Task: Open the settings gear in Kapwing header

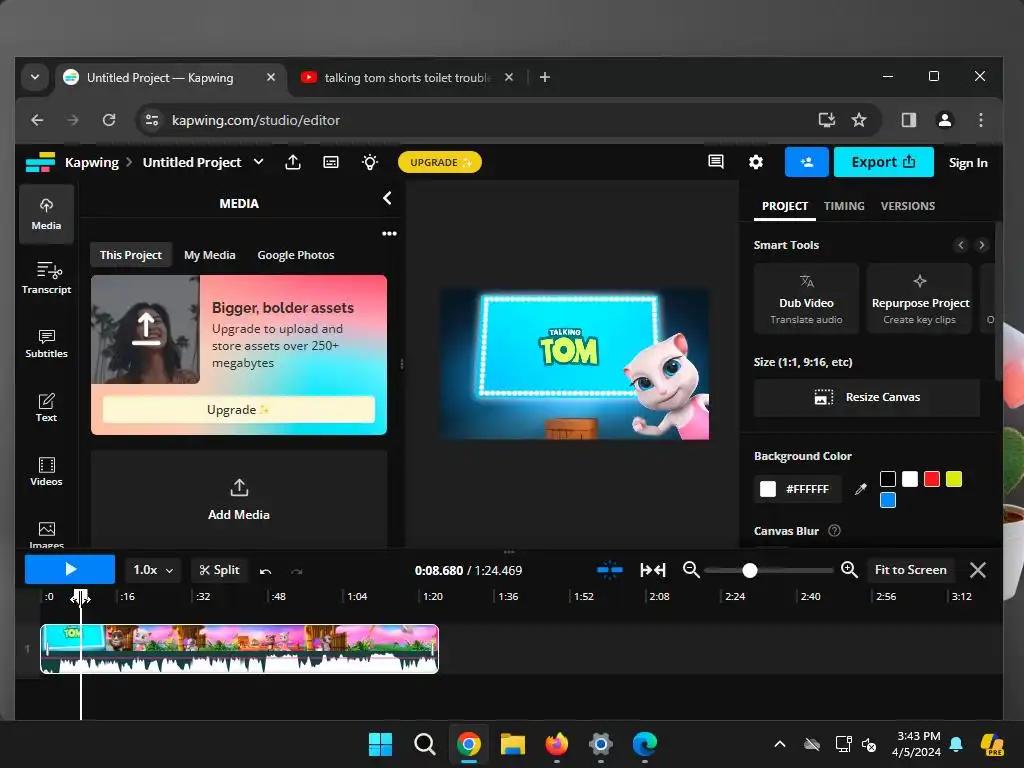Action: point(756,162)
